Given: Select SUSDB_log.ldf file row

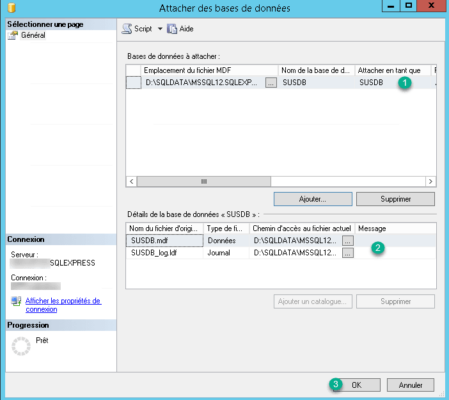Looking at the screenshot, I should (x=281, y=253).
